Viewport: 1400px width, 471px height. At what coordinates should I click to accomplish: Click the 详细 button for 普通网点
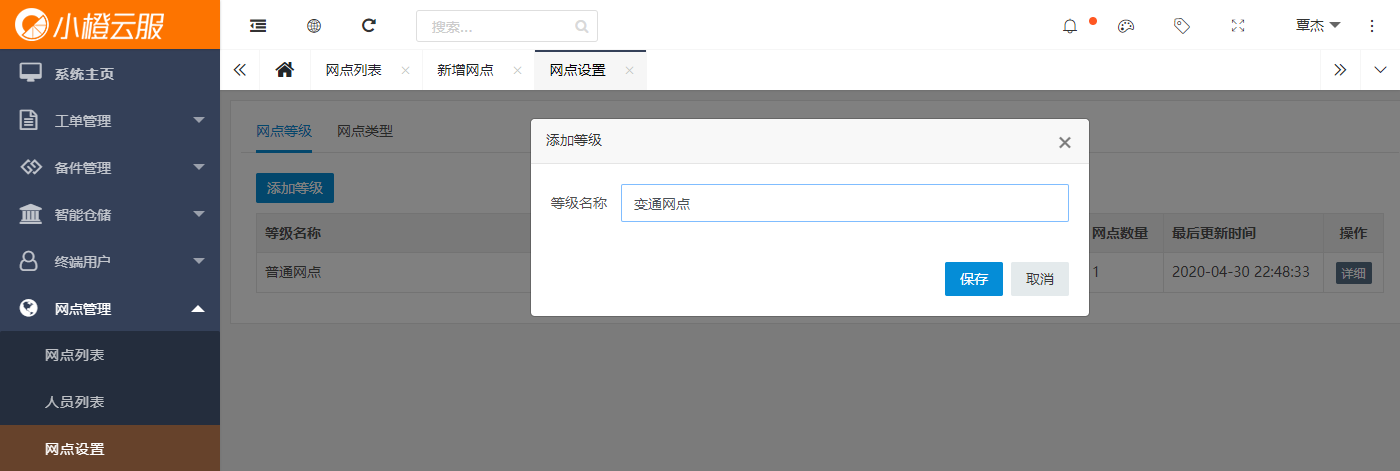[x=1354, y=273]
